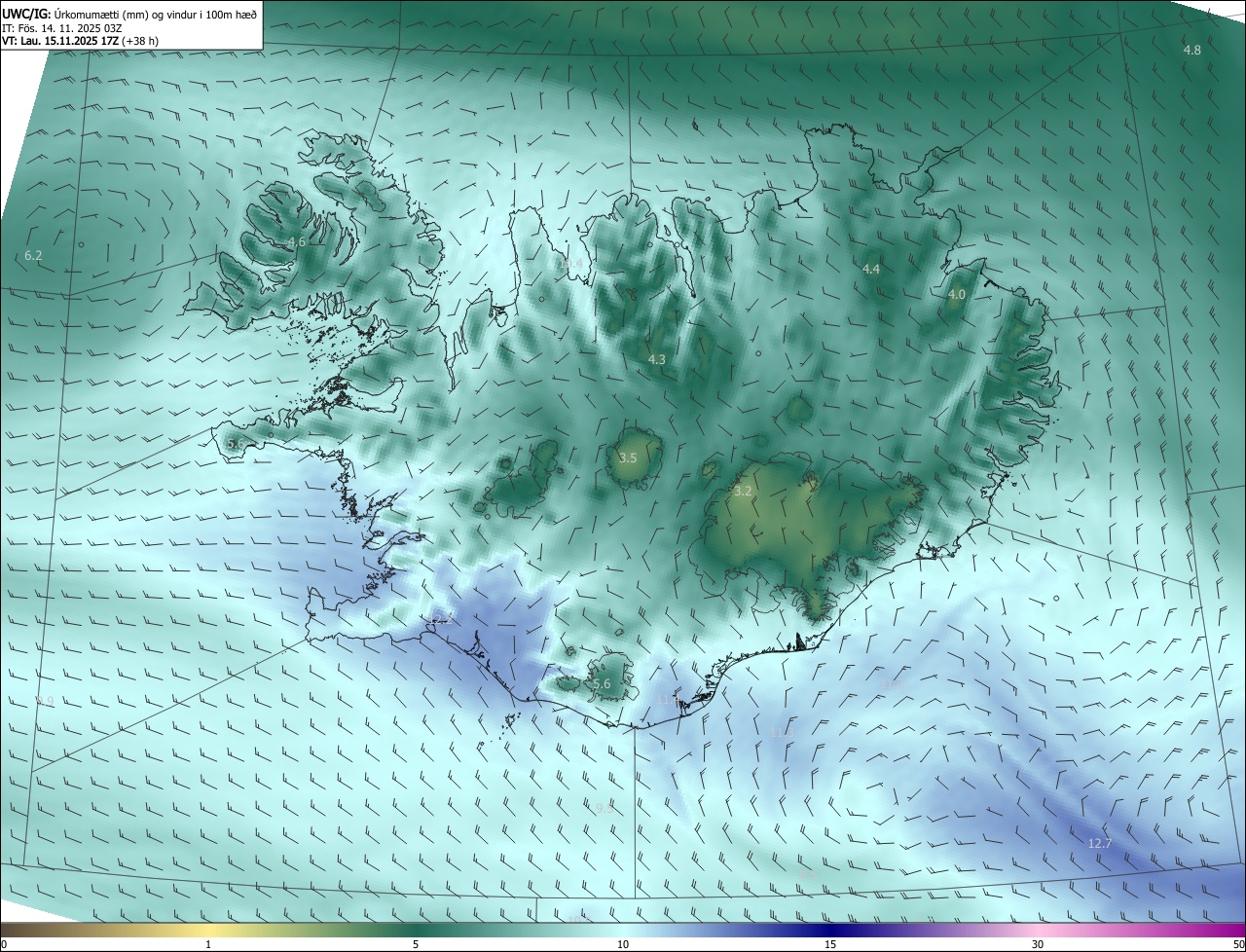Click the 5.6 label on the south coast glacier
The image size is (1246, 952).
click(602, 684)
